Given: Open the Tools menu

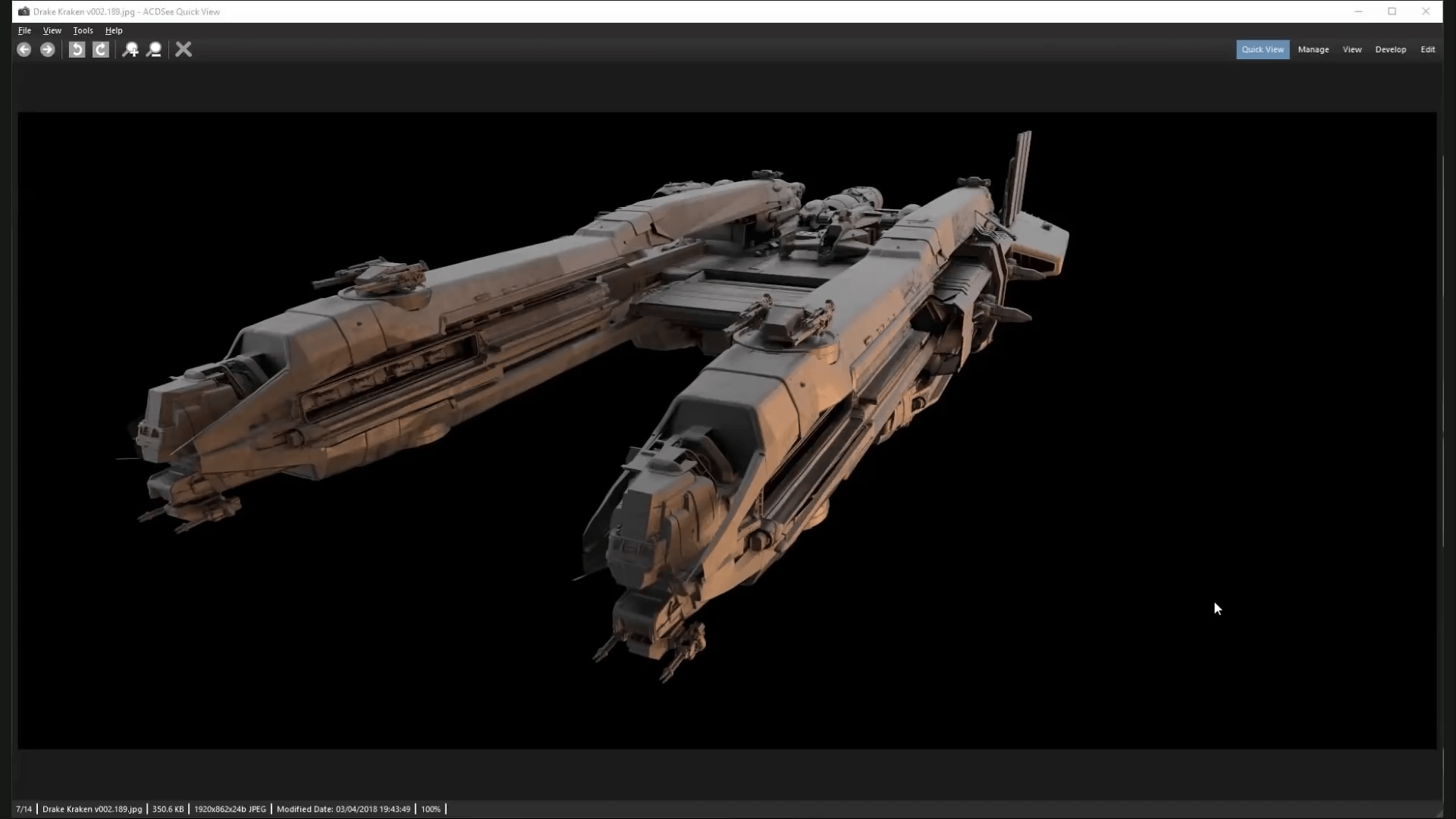Looking at the screenshot, I should 83,30.
